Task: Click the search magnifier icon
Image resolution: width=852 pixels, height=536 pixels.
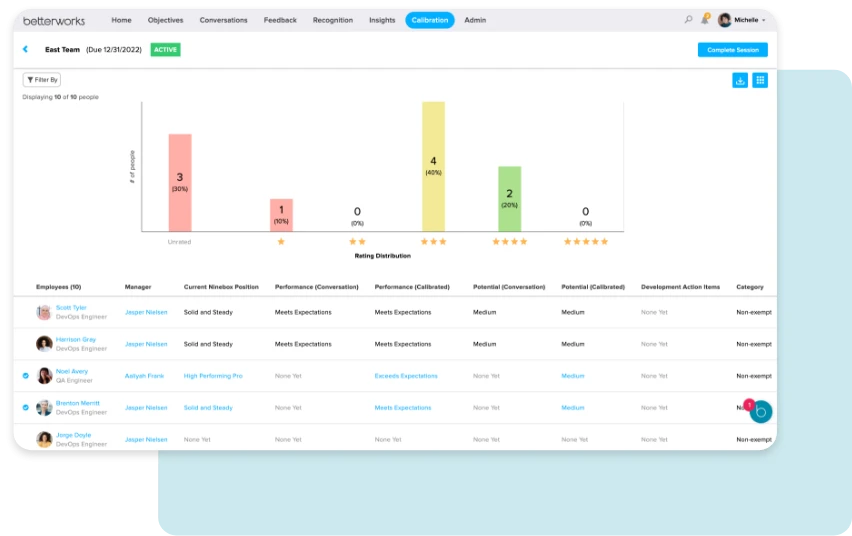Action: 688,20
